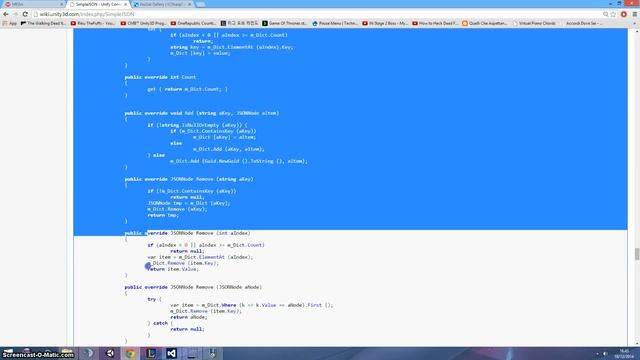Viewport: 640px width, 360px height.
Task: Click the 'JSONNode tmp = m_Dict [aKey];' line
Action: 189,203
